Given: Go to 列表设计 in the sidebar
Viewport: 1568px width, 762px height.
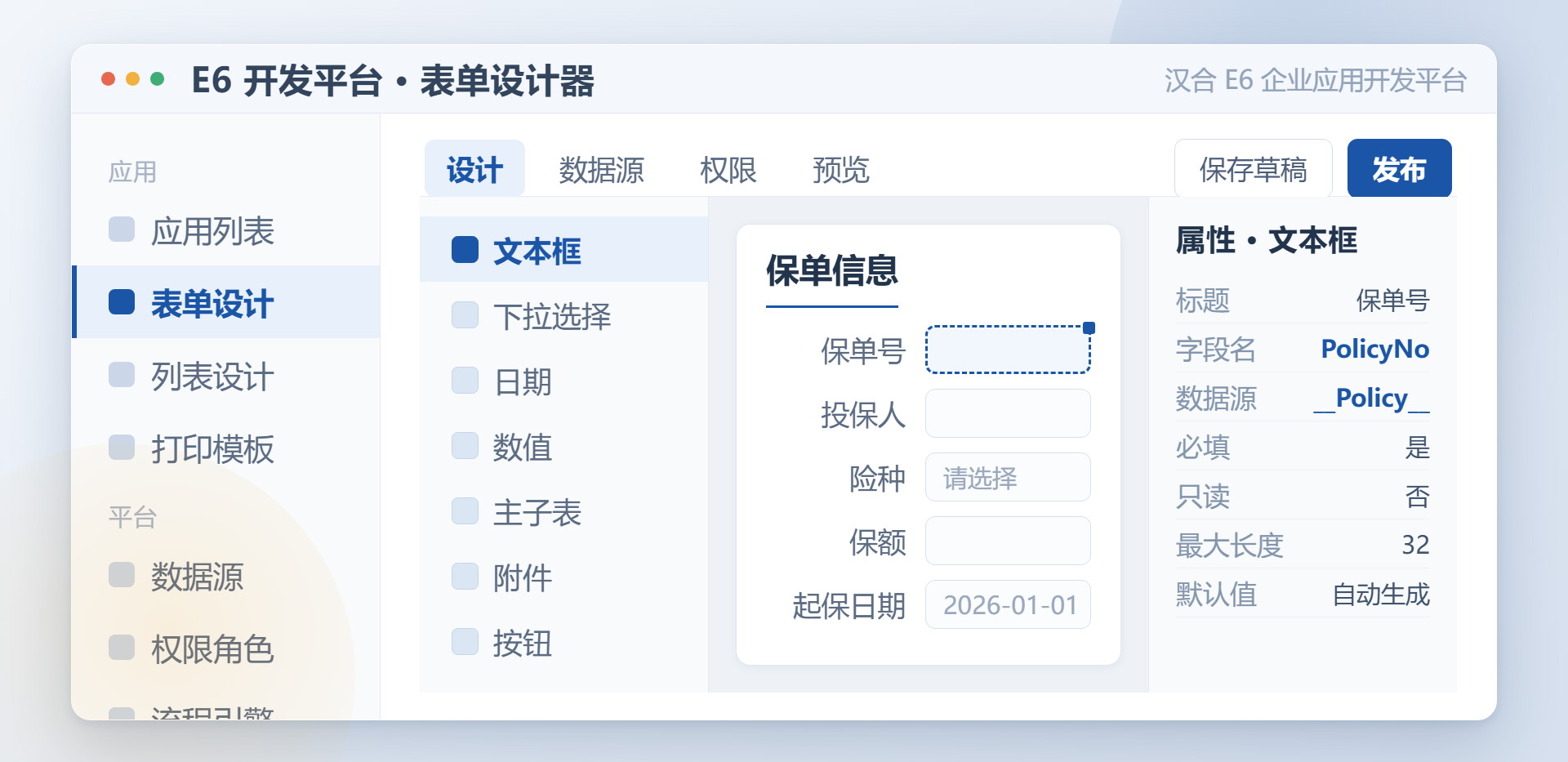Looking at the screenshot, I should [x=226, y=376].
